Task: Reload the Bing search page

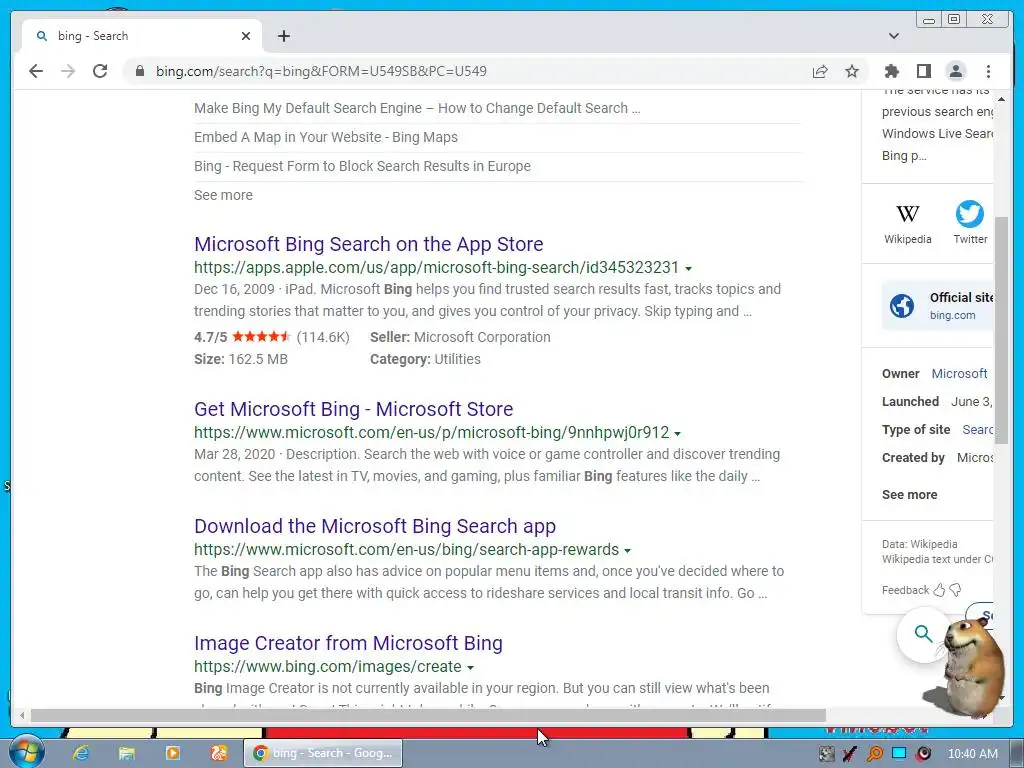Action: click(100, 71)
